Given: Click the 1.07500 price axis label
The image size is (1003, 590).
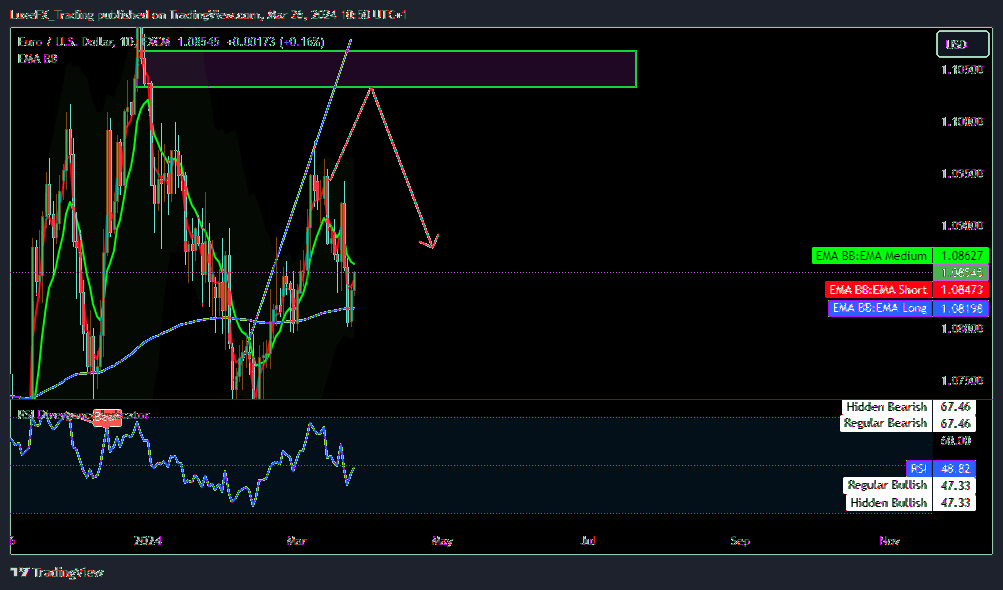Looking at the screenshot, I should tap(961, 381).
